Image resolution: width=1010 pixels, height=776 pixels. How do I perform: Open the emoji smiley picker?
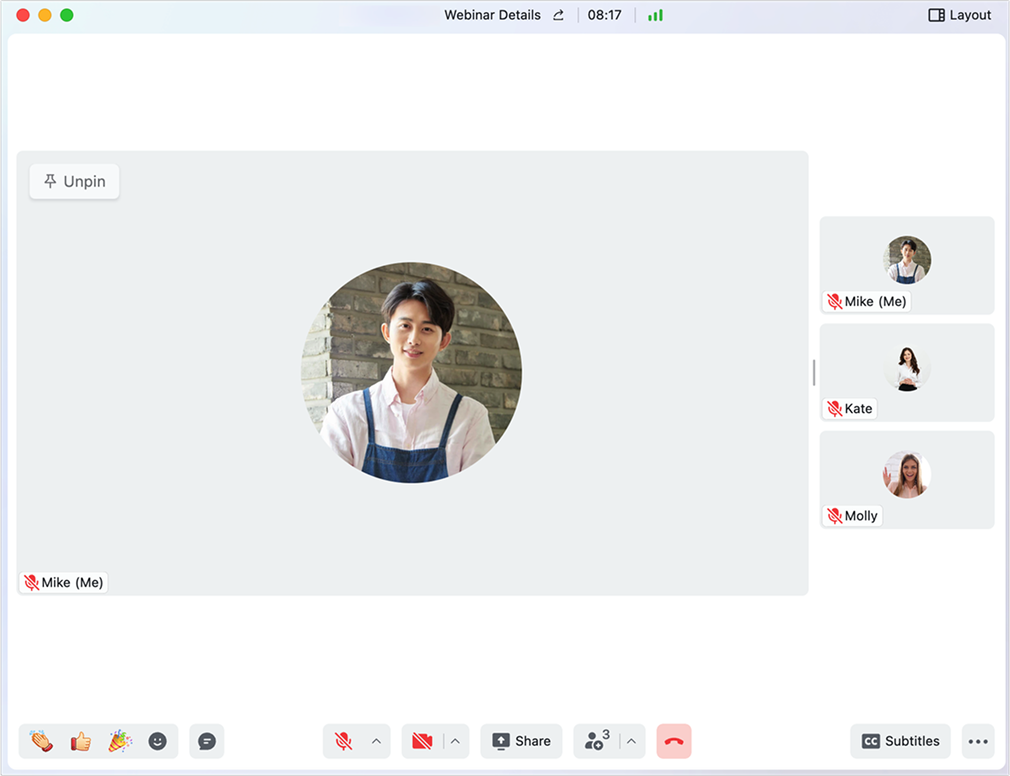point(158,741)
